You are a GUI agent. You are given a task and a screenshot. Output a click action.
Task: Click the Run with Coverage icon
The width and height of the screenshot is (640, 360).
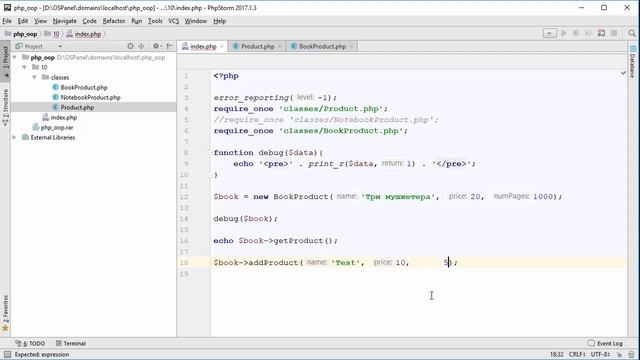588,33
